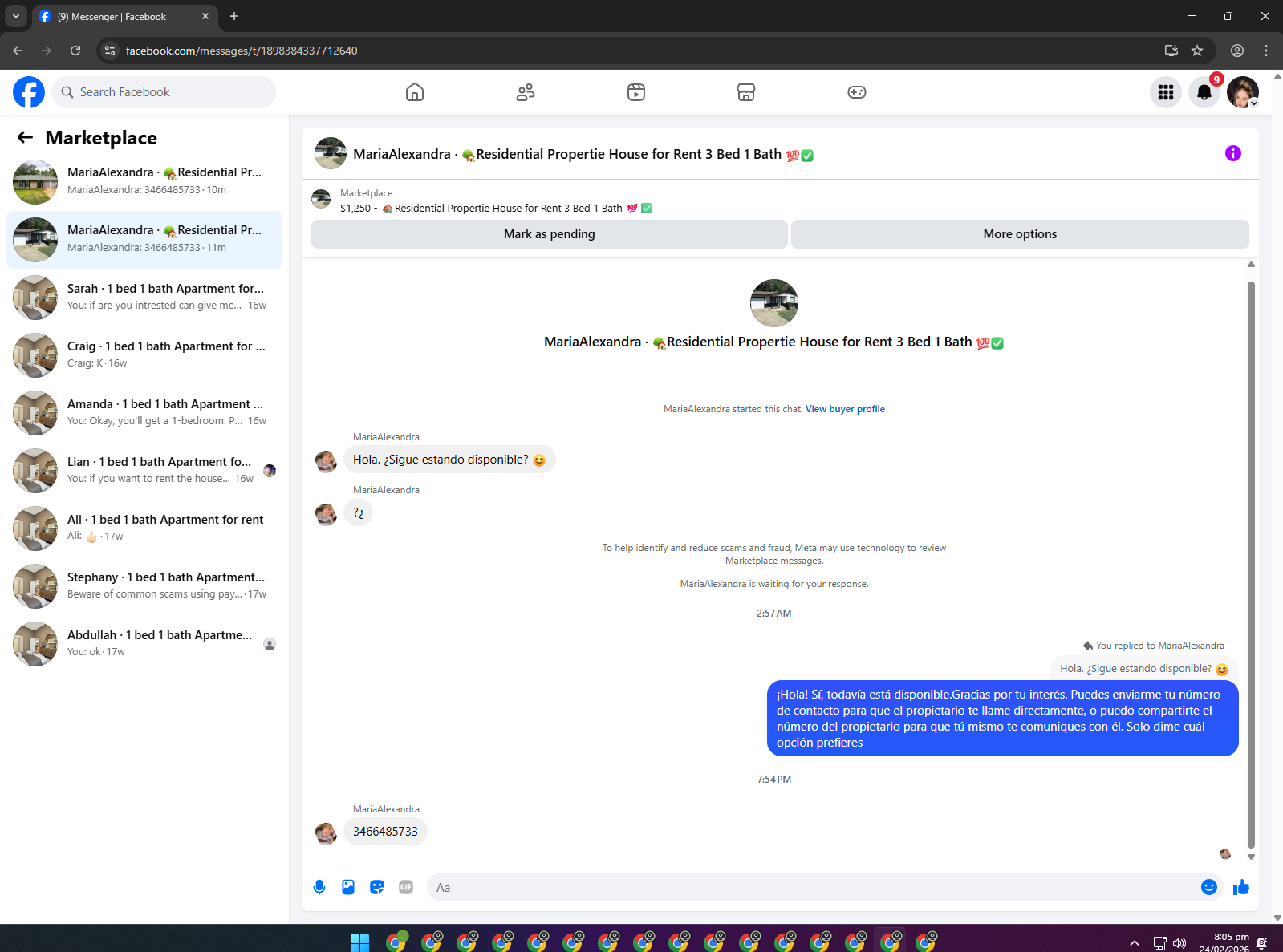Open the Marketplace storefront icon
The image size is (1283, 952).
(x=746, y=92)
